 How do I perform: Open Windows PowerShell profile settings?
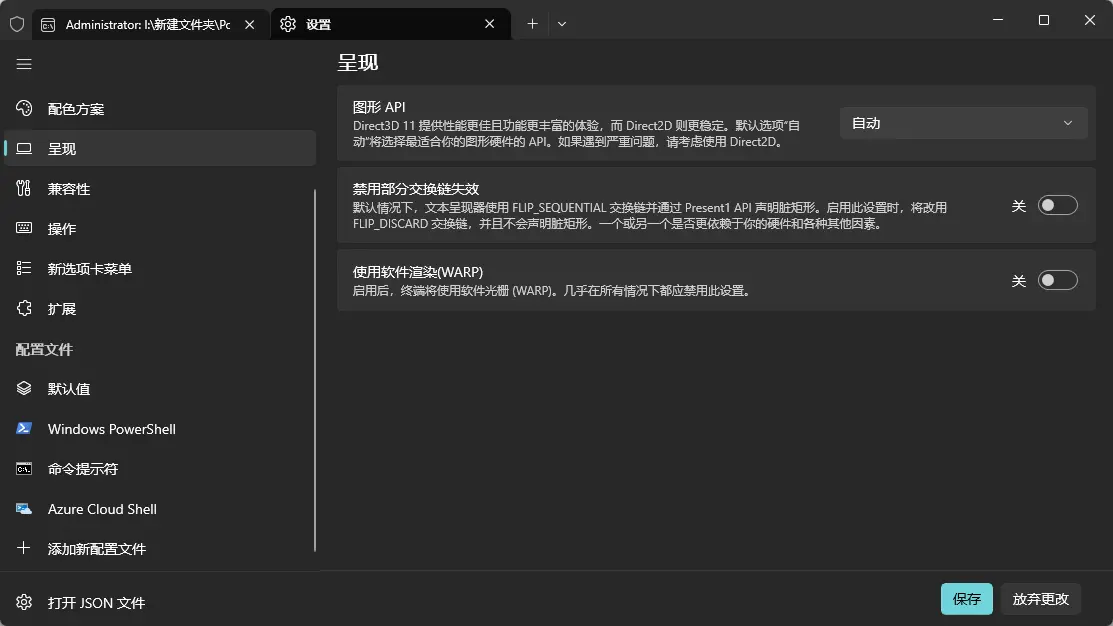click(160, 428)
